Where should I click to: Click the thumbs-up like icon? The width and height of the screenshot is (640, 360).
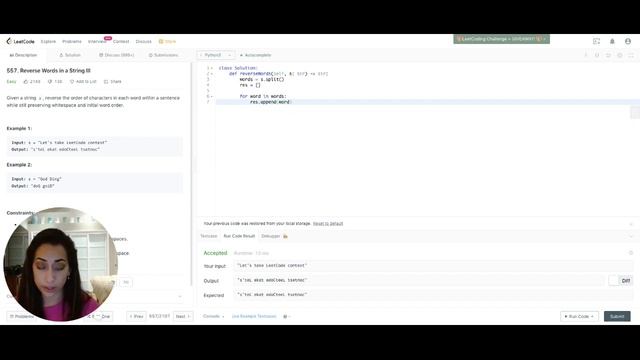[x=25, y=82]
